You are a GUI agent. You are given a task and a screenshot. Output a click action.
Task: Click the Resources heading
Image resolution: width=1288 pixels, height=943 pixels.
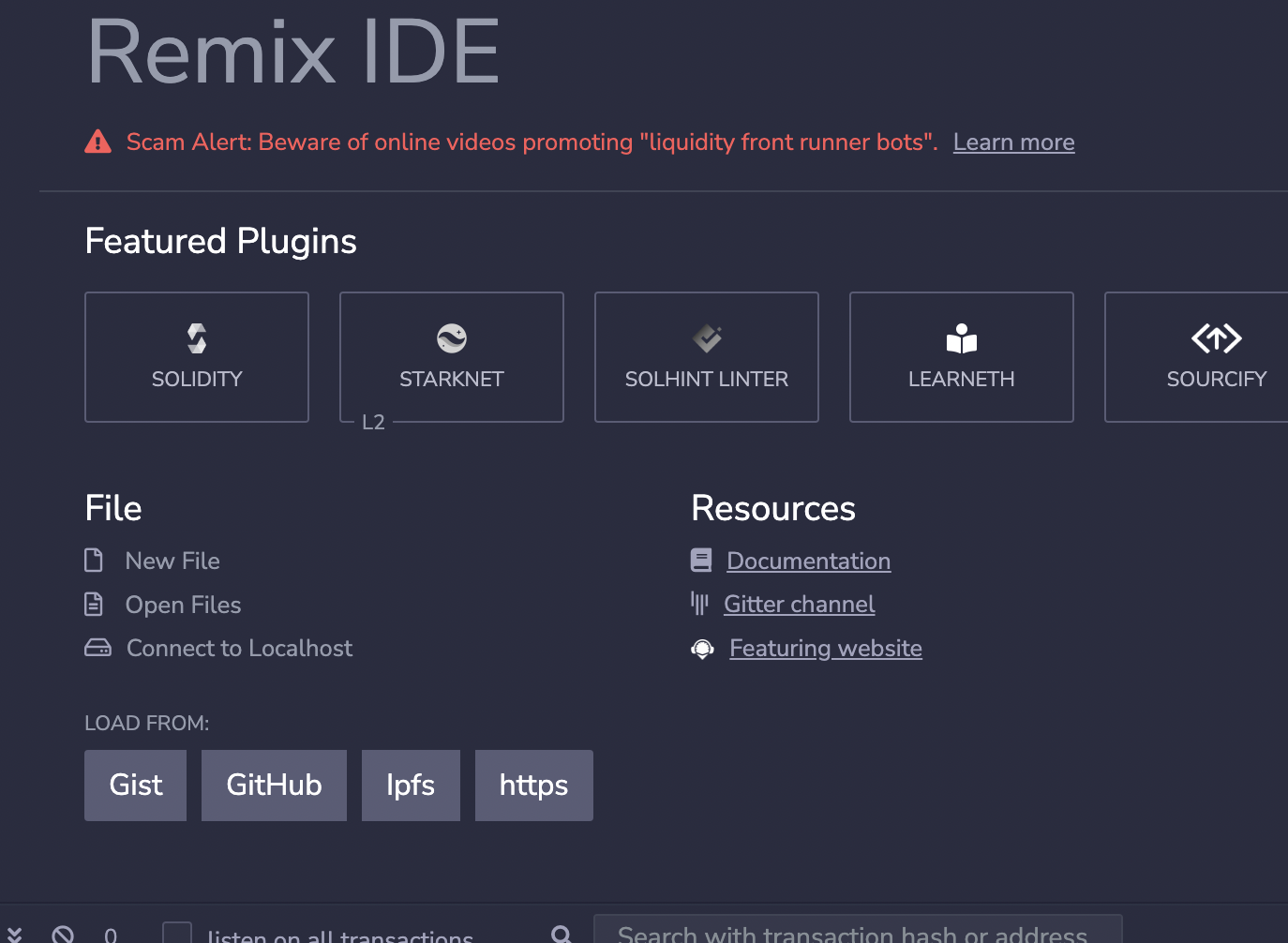(x=773, y=508)
